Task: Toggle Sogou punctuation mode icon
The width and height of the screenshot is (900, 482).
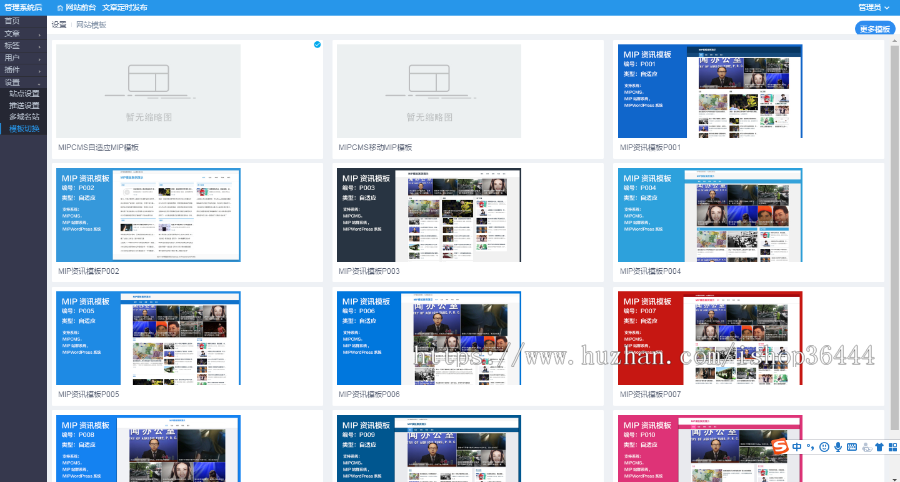Action: click(810, 447)
